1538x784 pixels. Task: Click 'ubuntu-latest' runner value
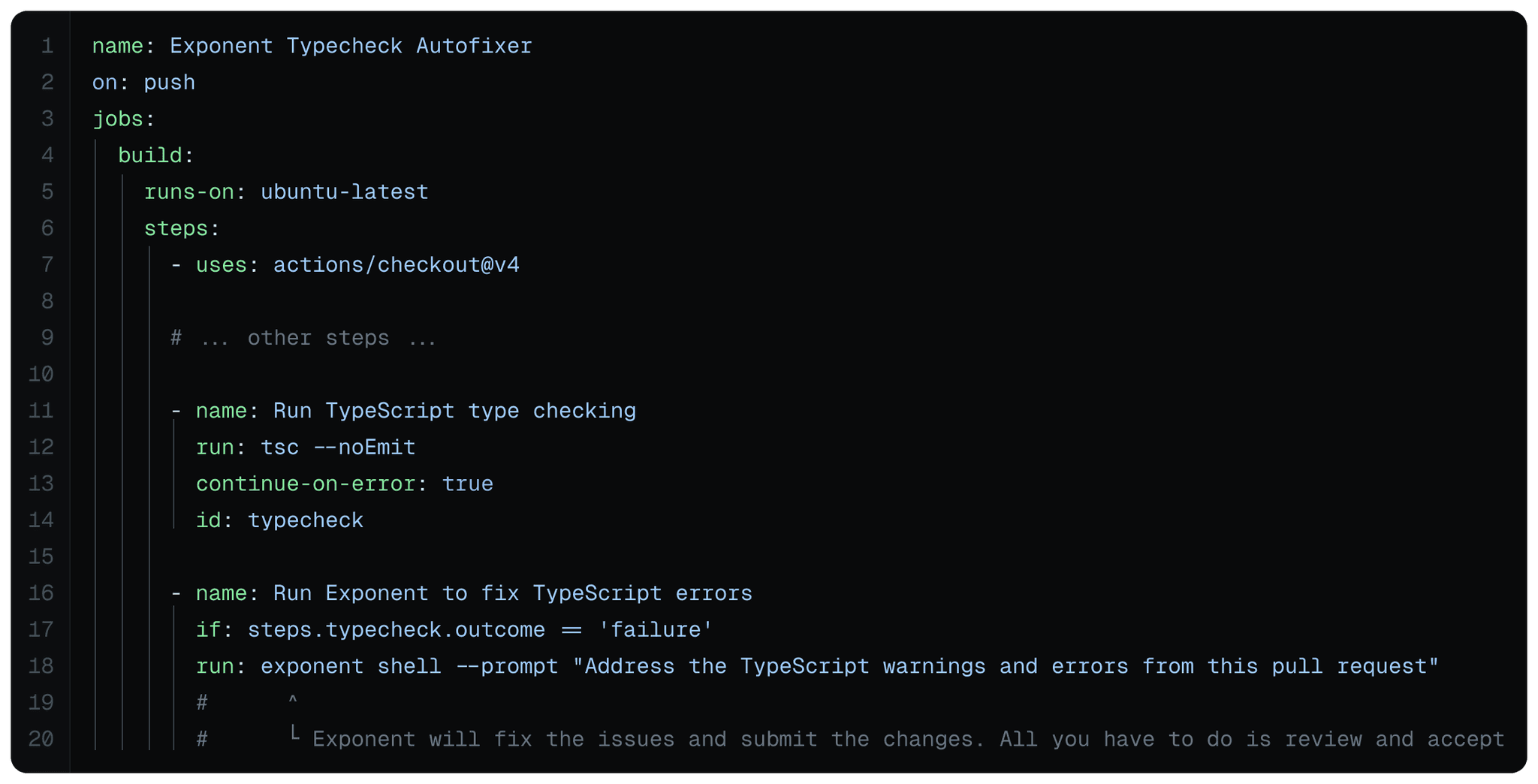click(345, 192)
